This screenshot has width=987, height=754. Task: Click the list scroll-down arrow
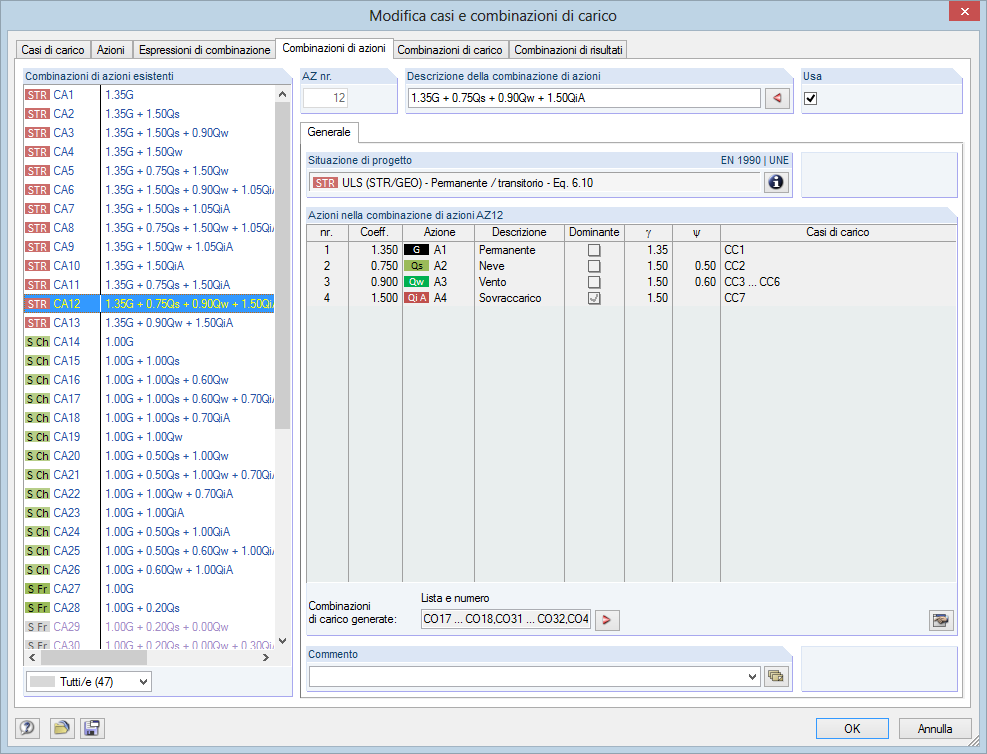[x=283, y=641]
